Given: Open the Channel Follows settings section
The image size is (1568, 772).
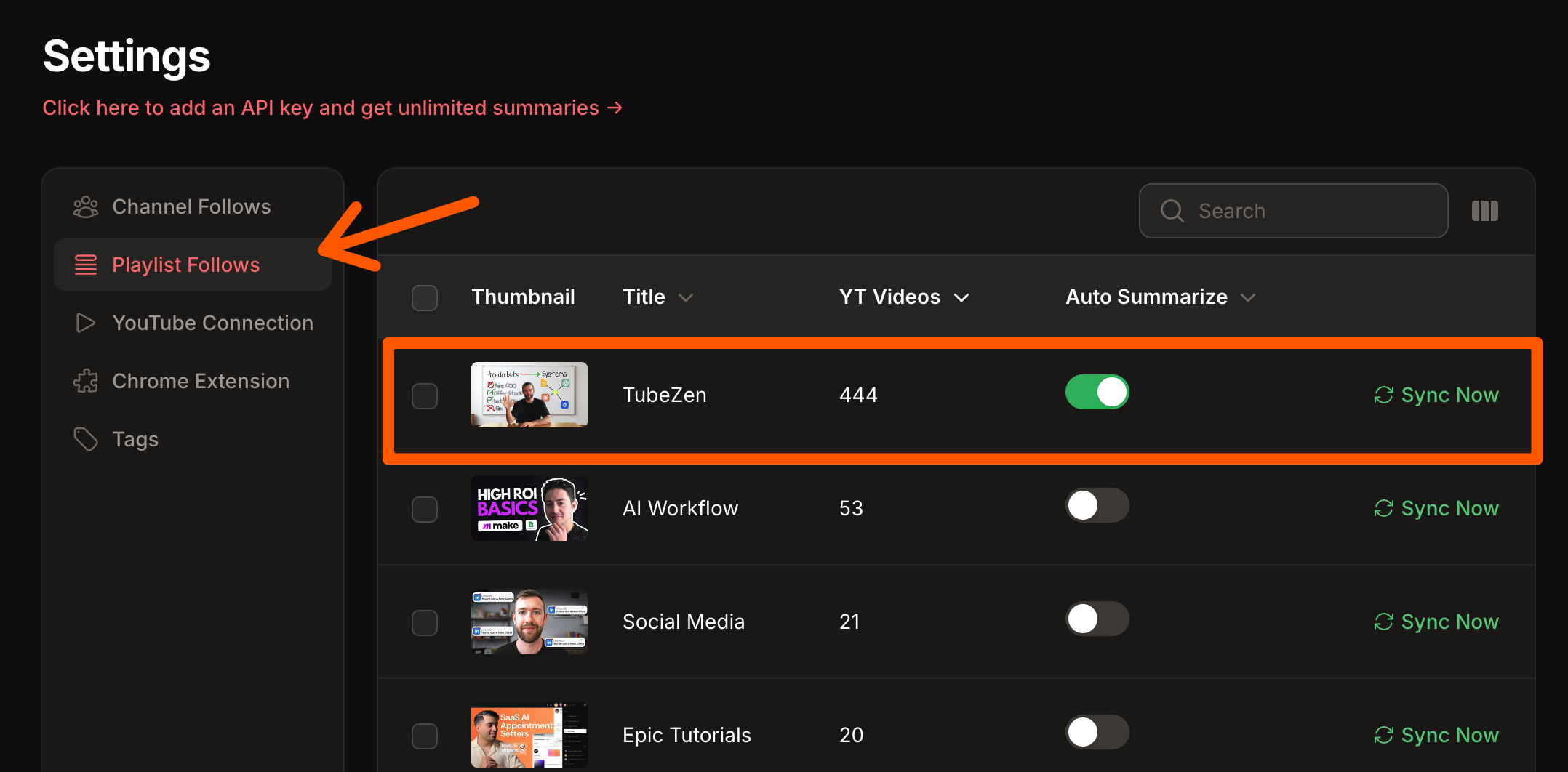Looking at the screenshot, I should pos(193,207).
